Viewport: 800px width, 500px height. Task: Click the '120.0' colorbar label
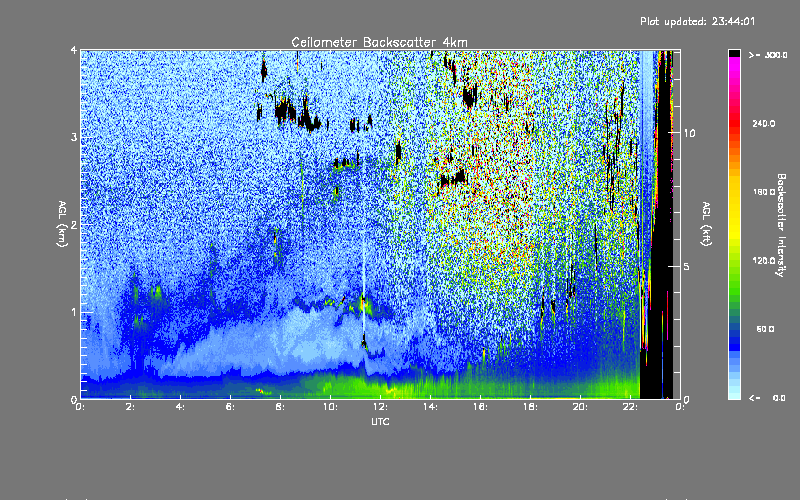(x=764, y=261)
